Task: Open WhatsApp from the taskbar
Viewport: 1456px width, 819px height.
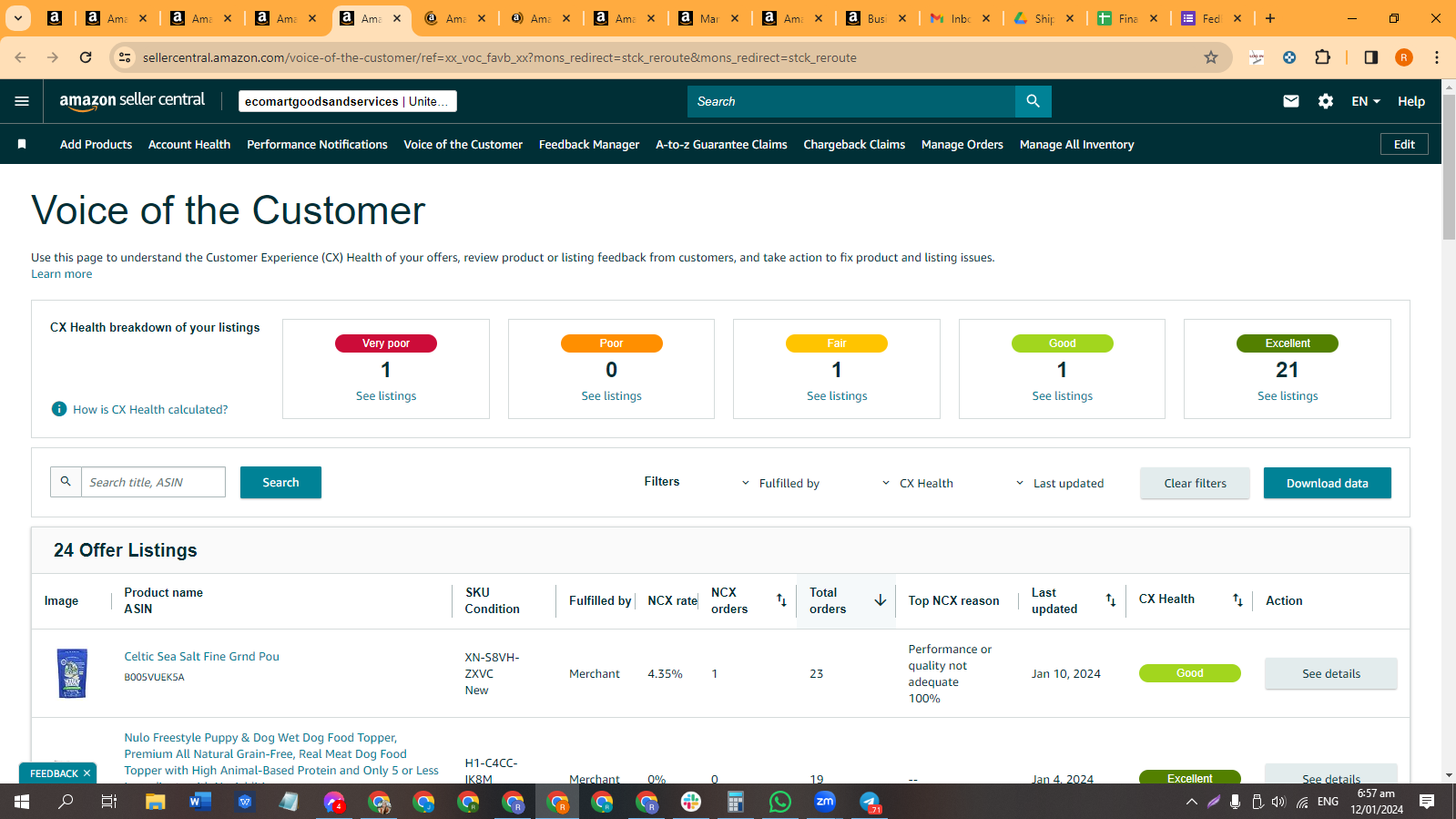Action: (780, 802)
